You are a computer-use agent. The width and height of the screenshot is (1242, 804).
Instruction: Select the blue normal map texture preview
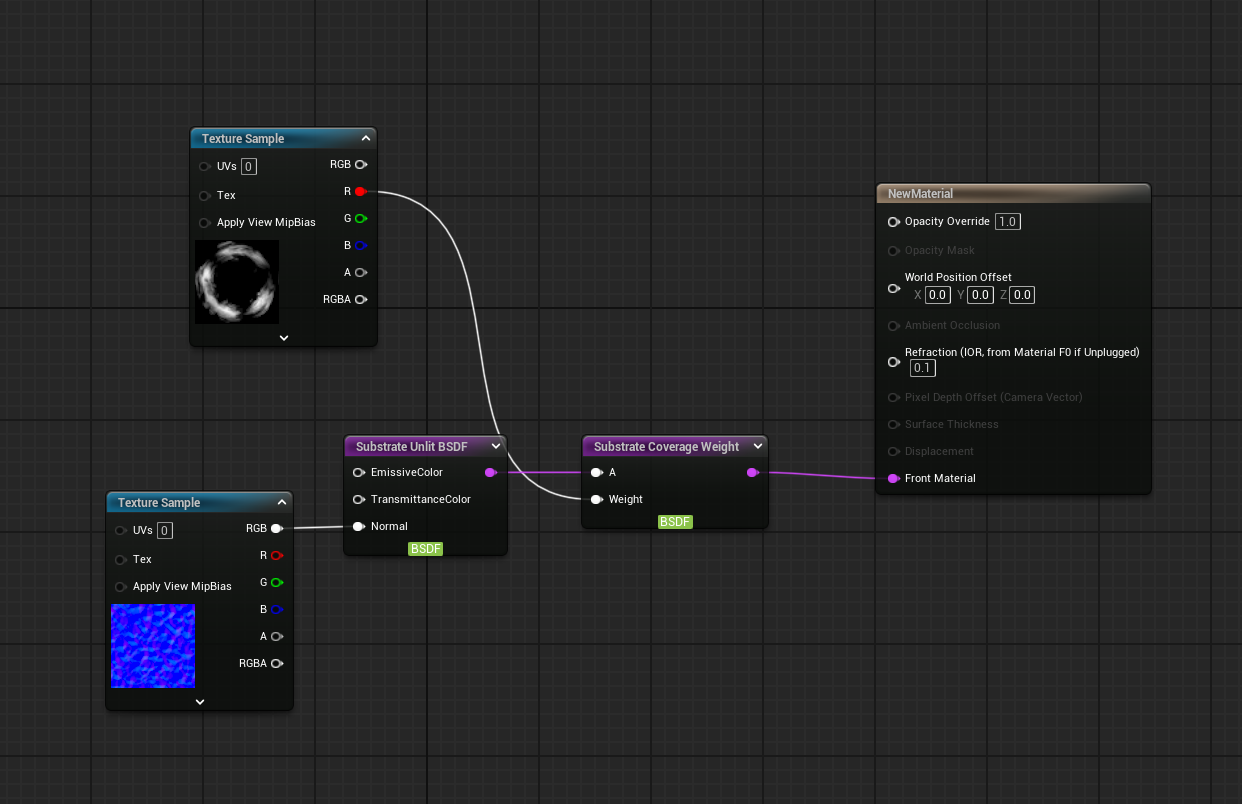click(153, 646)
